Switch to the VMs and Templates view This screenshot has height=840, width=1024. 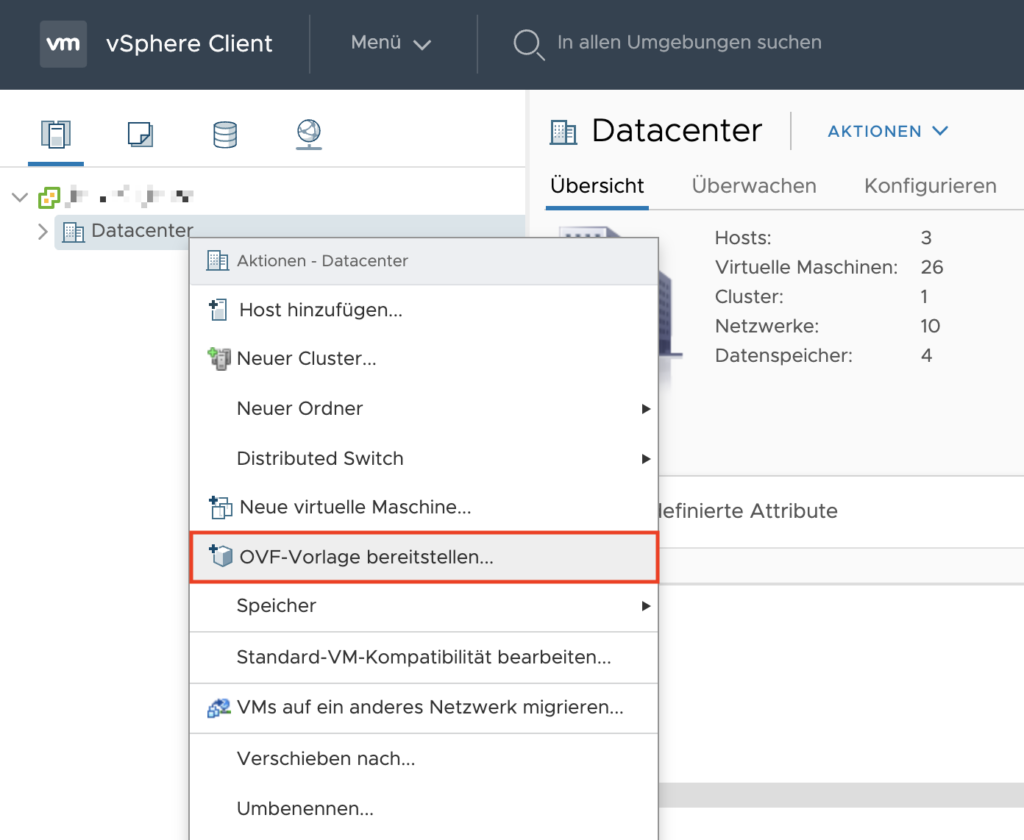coord(140,135)
